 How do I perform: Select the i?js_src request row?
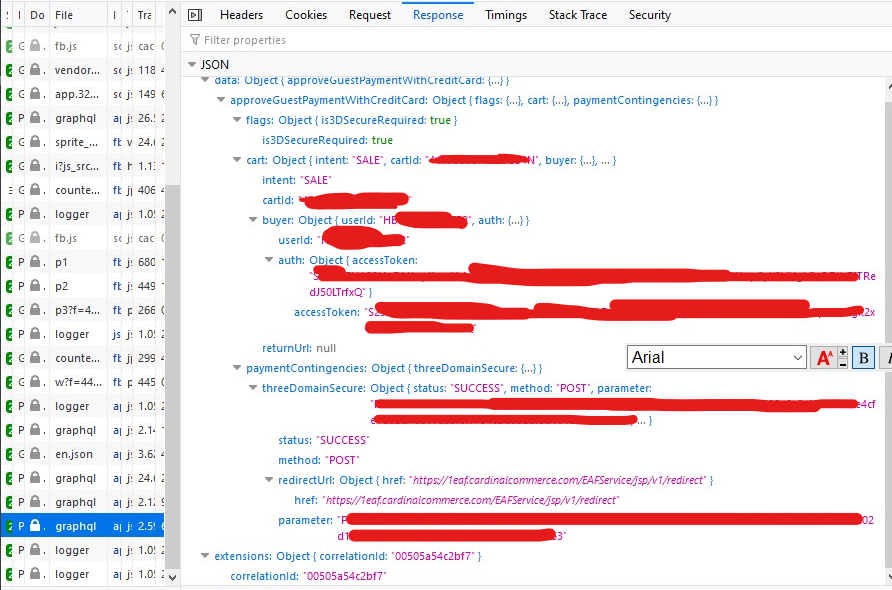coord(83,166)
